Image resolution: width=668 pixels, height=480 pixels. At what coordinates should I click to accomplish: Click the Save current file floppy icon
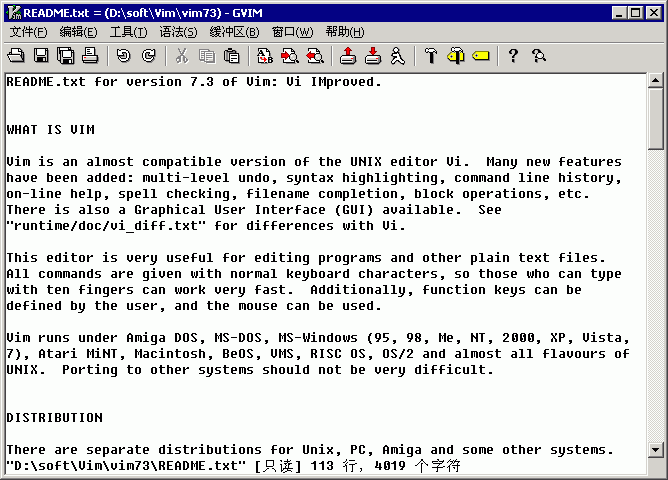point(41,56)
